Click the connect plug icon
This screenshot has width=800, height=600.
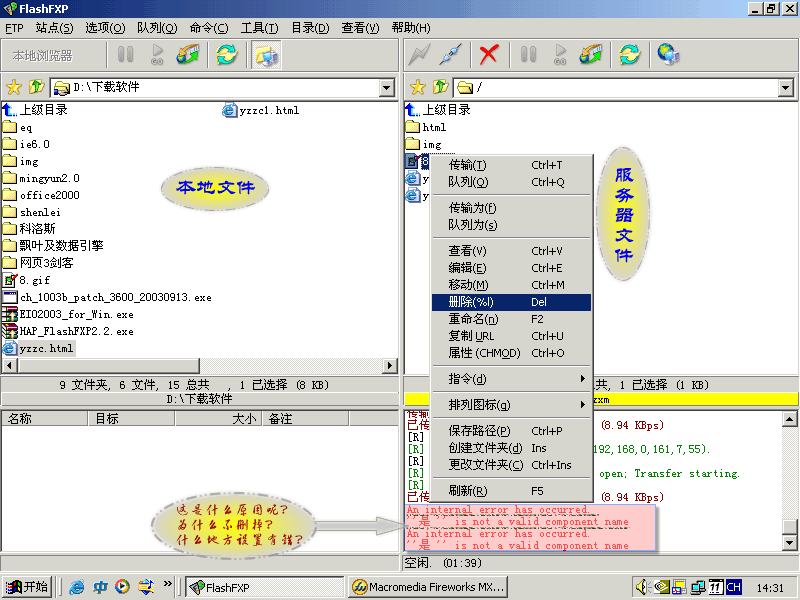(x=451, y=54)
